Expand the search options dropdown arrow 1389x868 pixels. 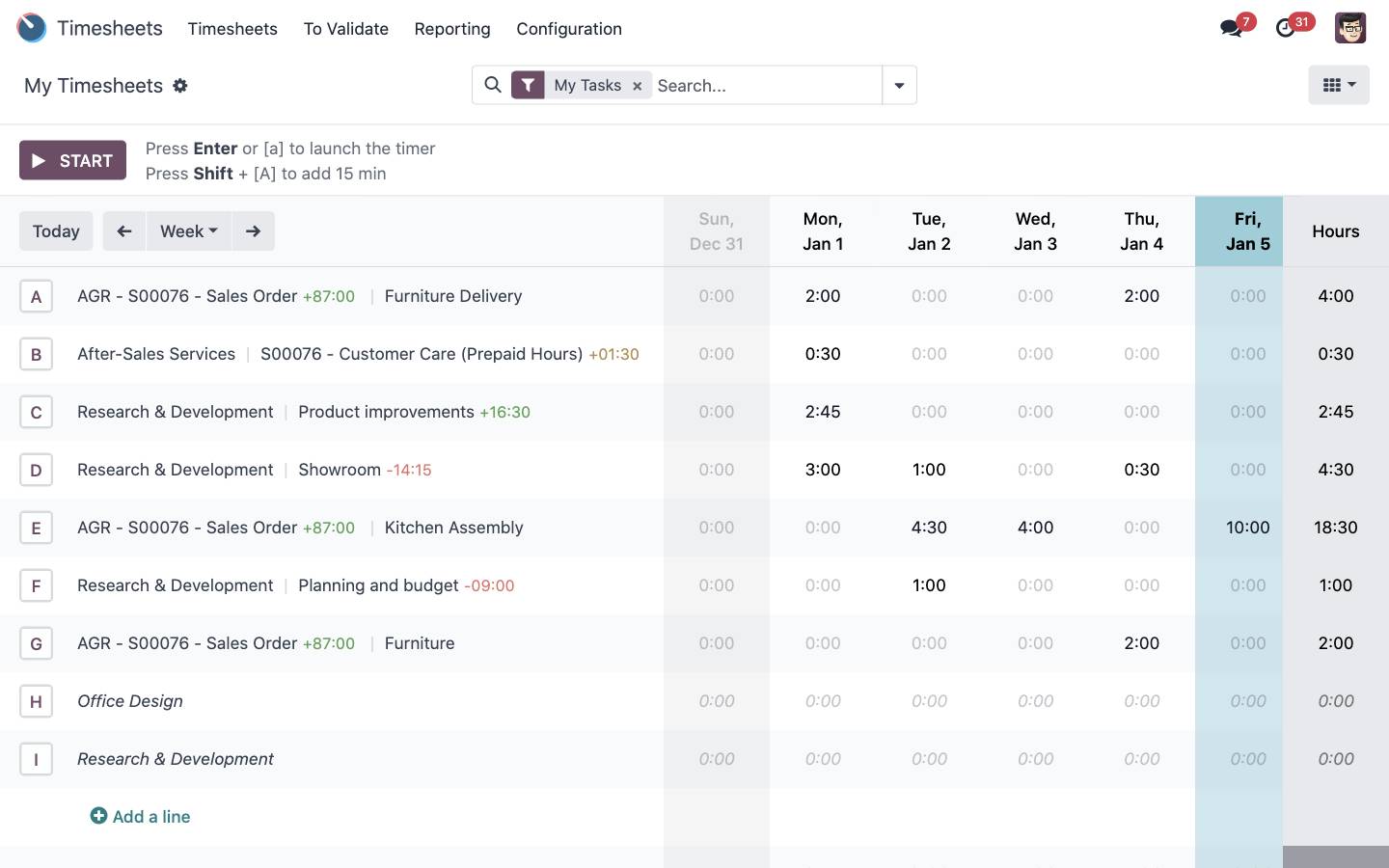click(899, 85)
